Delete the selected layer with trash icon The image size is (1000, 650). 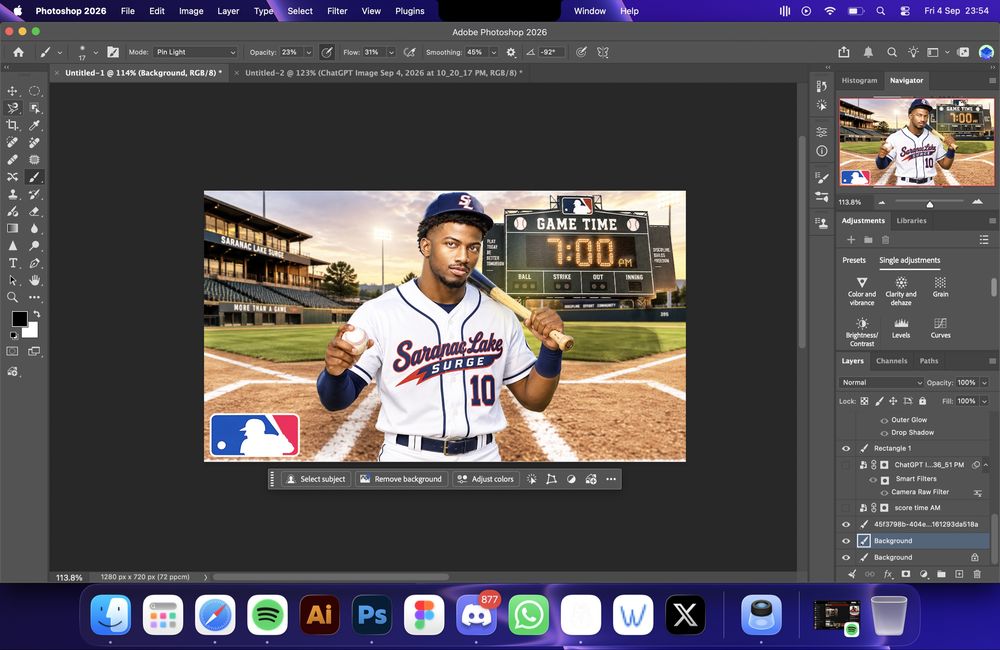pos(977,574)
